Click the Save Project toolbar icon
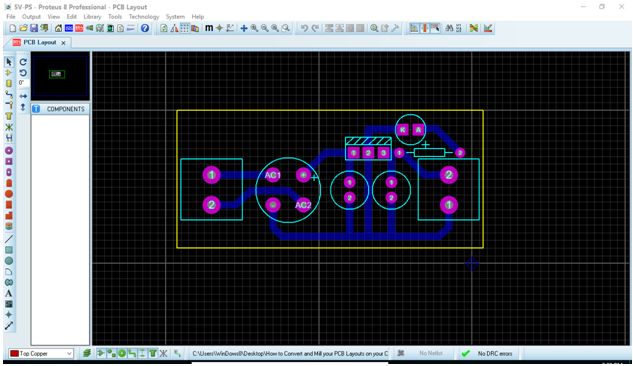The height and width of the screenshot is (366, 633). (x=34, y=28)
